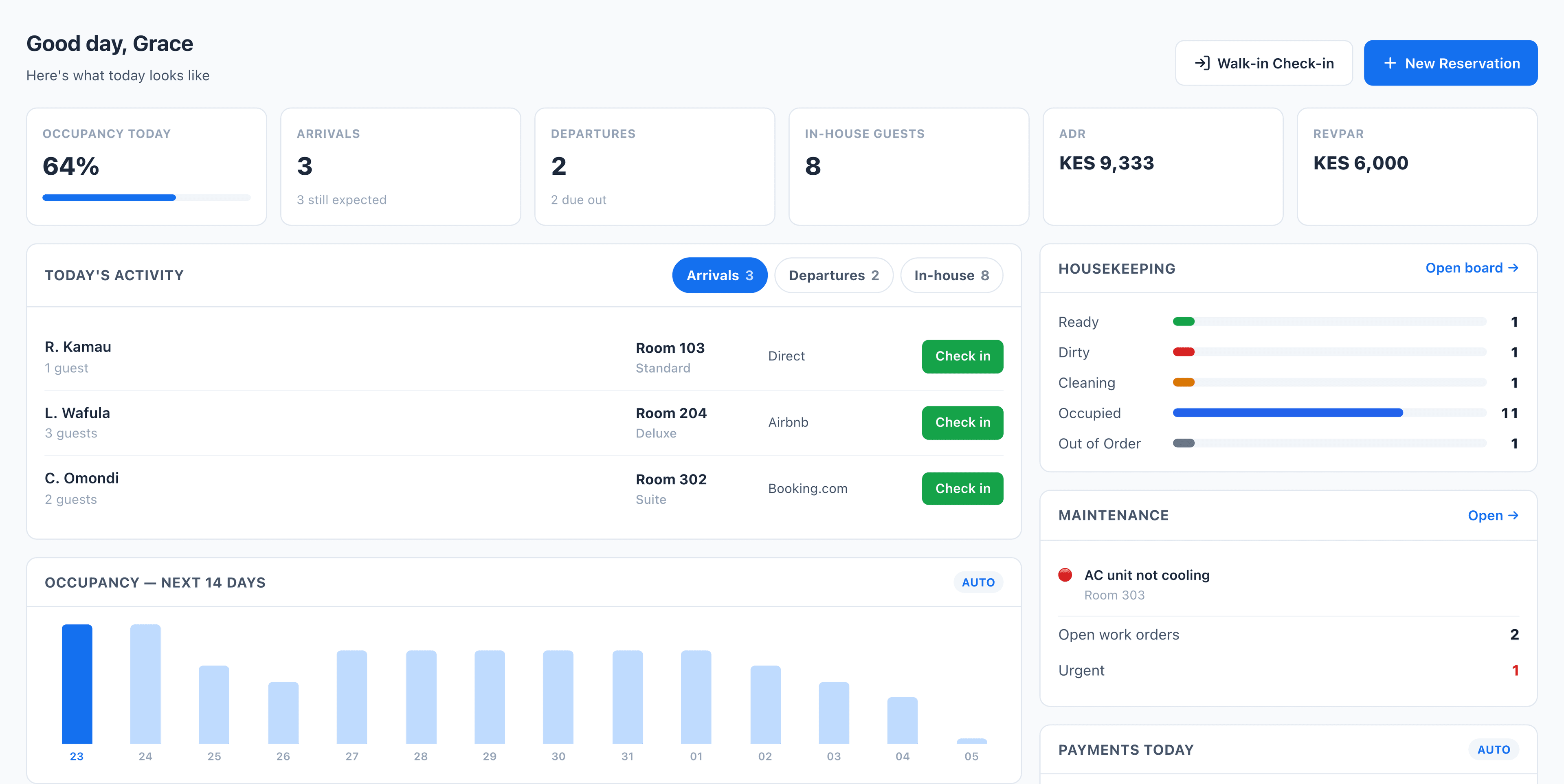Click the Out of Order gray bar
The height and width of the screenshot is (784, 1564).
[x=1183, y=443]
